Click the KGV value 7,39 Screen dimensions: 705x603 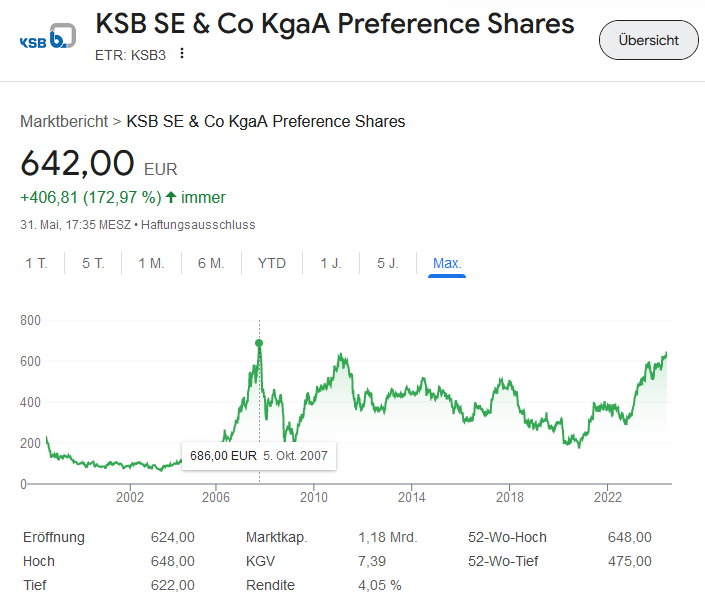tap(371, 561)
